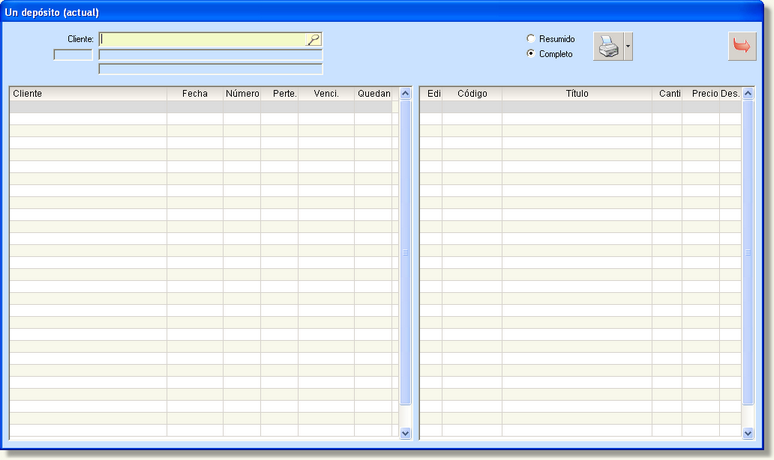Select the first row in left table
774x460 pixels.
(x=200, y=107)
